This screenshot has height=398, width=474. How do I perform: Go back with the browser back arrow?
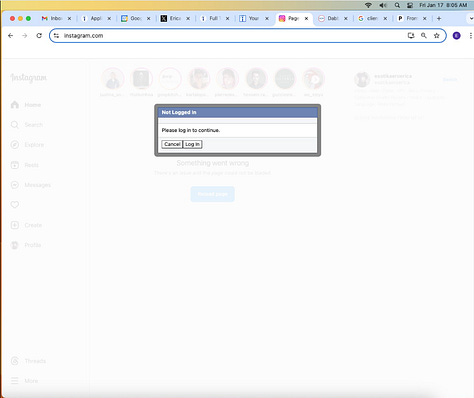coord(11,36)
